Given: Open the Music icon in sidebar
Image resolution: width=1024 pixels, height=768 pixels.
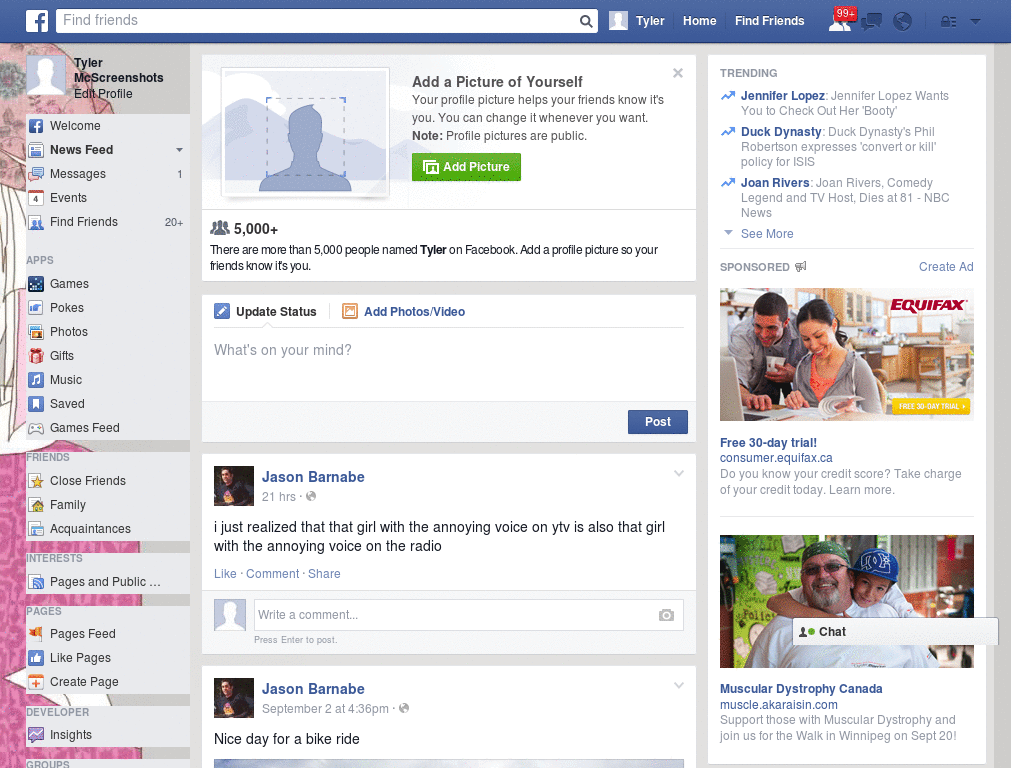Looking at the screenshot, I should tap(36, 380).
